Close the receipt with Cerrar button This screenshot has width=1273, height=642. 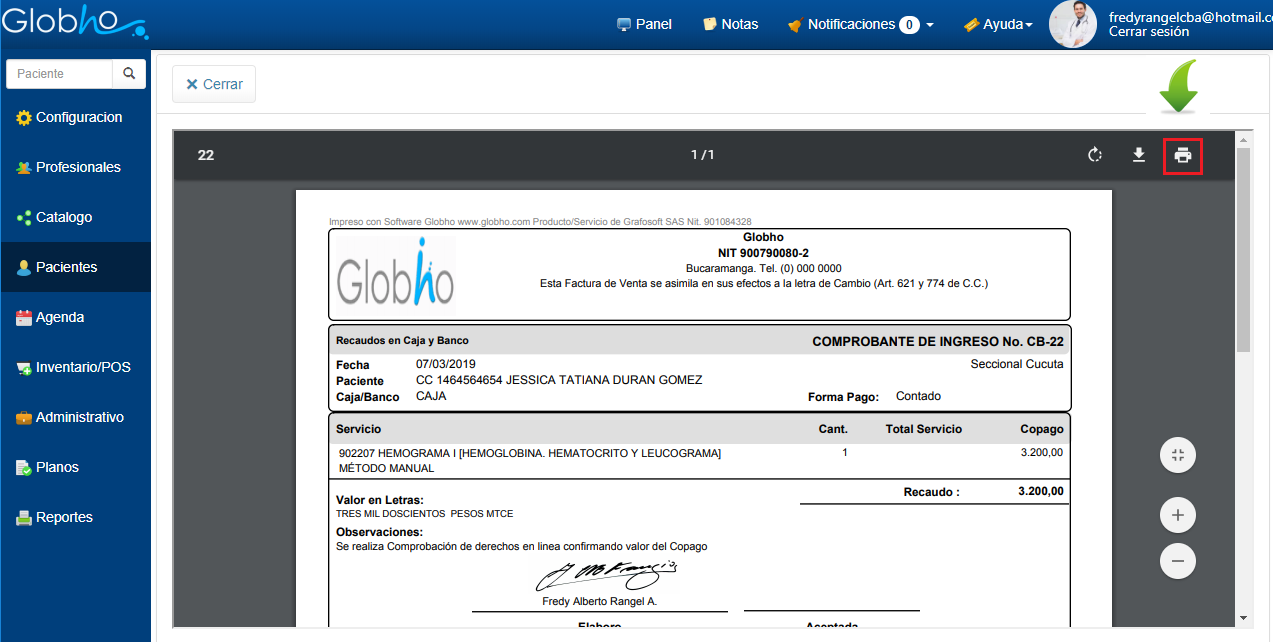tap(214, 84)
